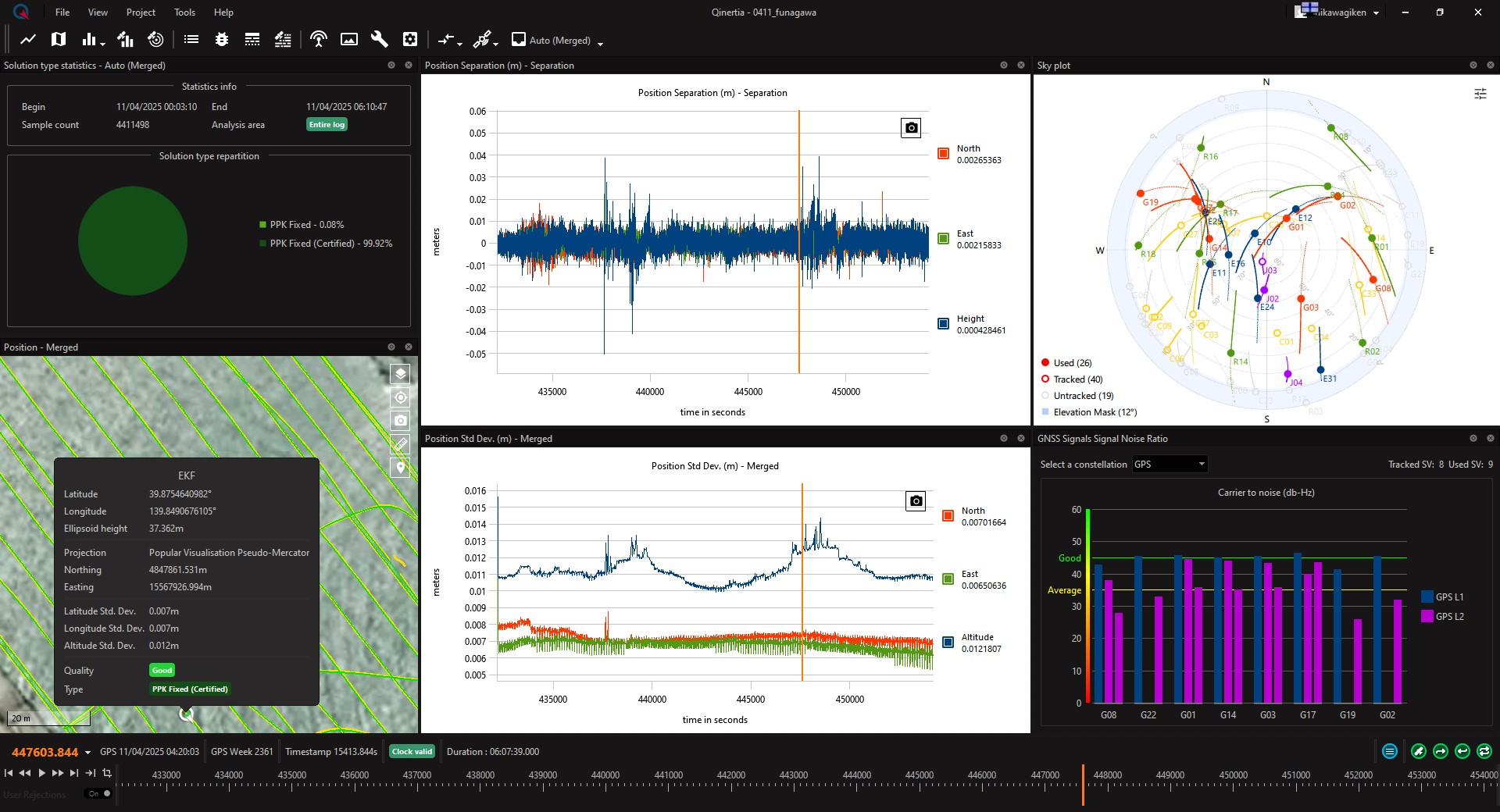Click the processing direction arrows icon

pos(445,39)
